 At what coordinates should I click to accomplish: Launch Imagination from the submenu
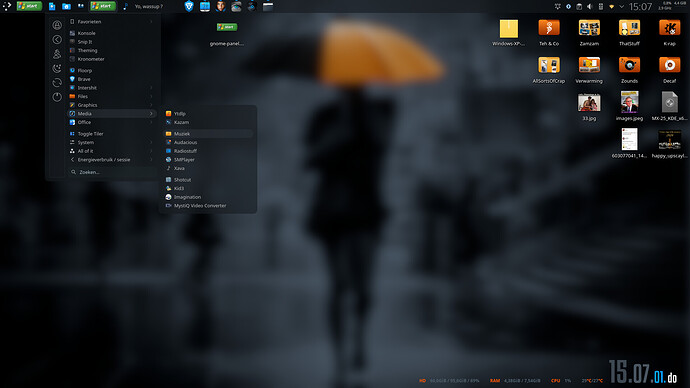[x=208, y=197]
